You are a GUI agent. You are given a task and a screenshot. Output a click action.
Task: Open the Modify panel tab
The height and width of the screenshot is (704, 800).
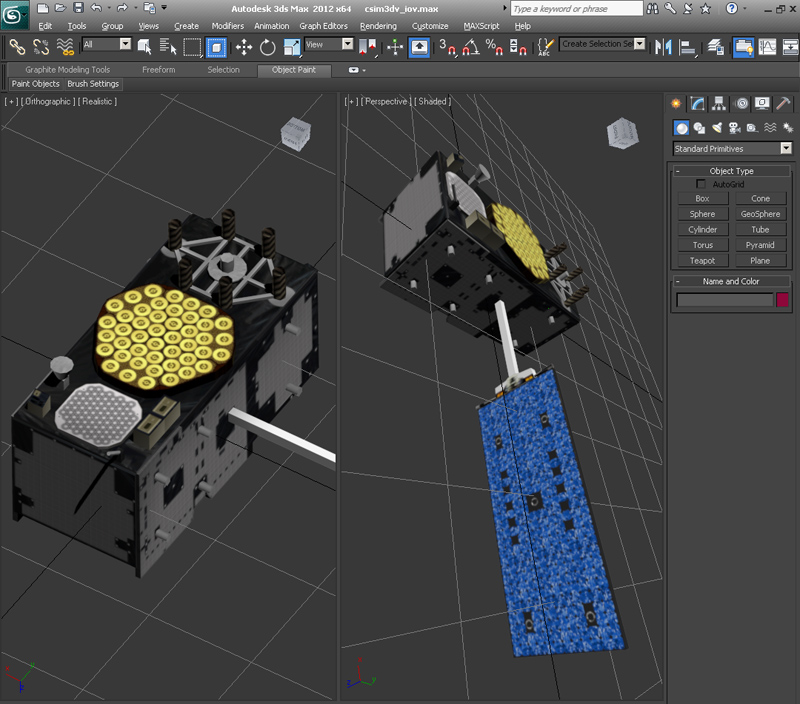click(x=698, y=103)
